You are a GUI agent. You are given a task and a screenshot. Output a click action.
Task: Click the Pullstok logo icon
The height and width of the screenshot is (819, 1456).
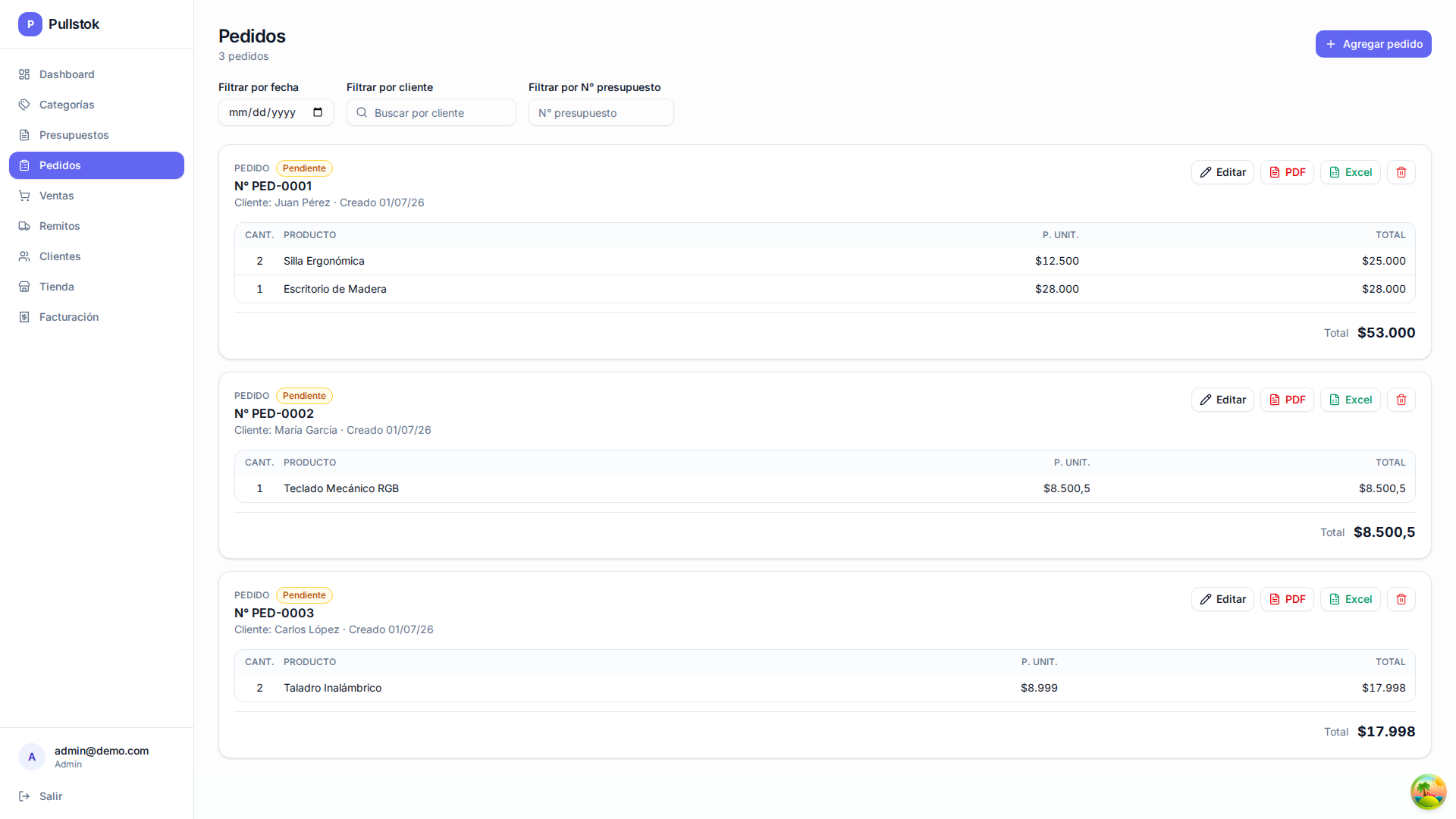point(30,24)
